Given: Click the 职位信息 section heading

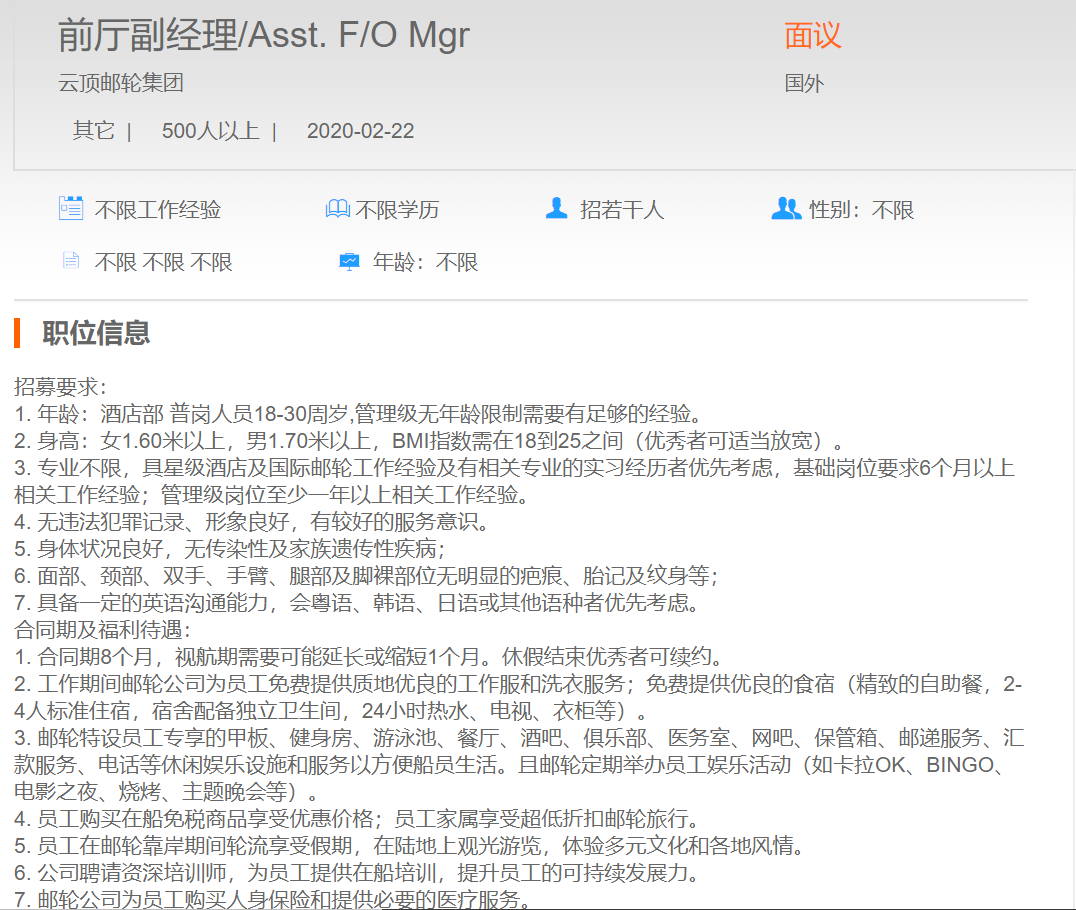Looking at the screenshot, I should coord(96,333).
